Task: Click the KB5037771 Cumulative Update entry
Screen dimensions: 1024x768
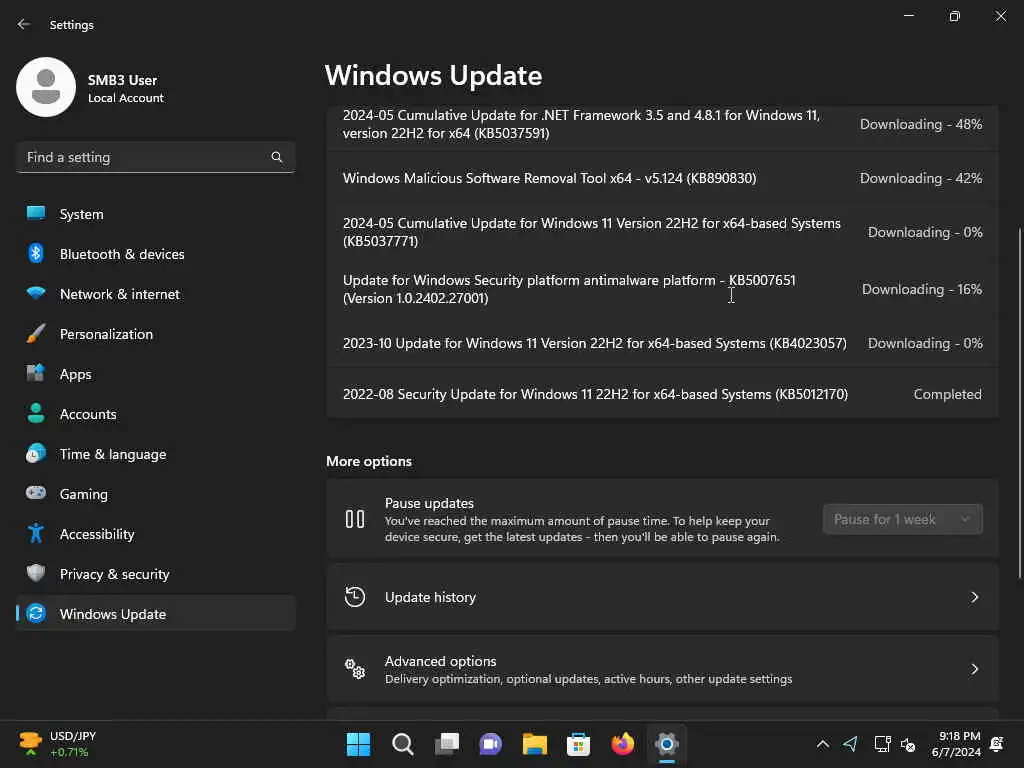Action: pos(662,232)
